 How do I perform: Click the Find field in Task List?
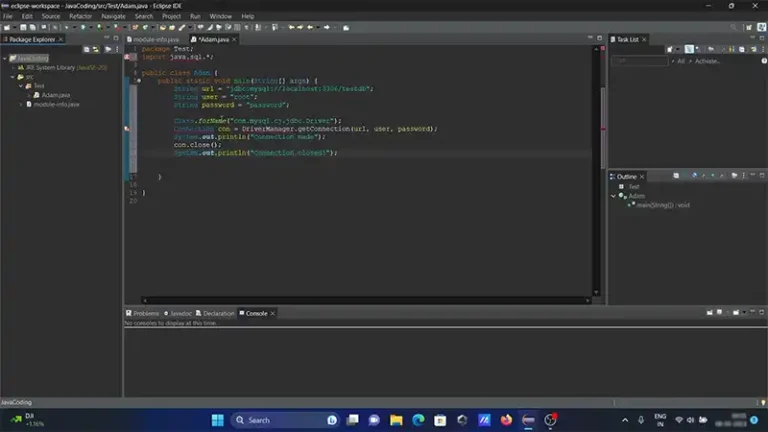[x=640, y=61]
